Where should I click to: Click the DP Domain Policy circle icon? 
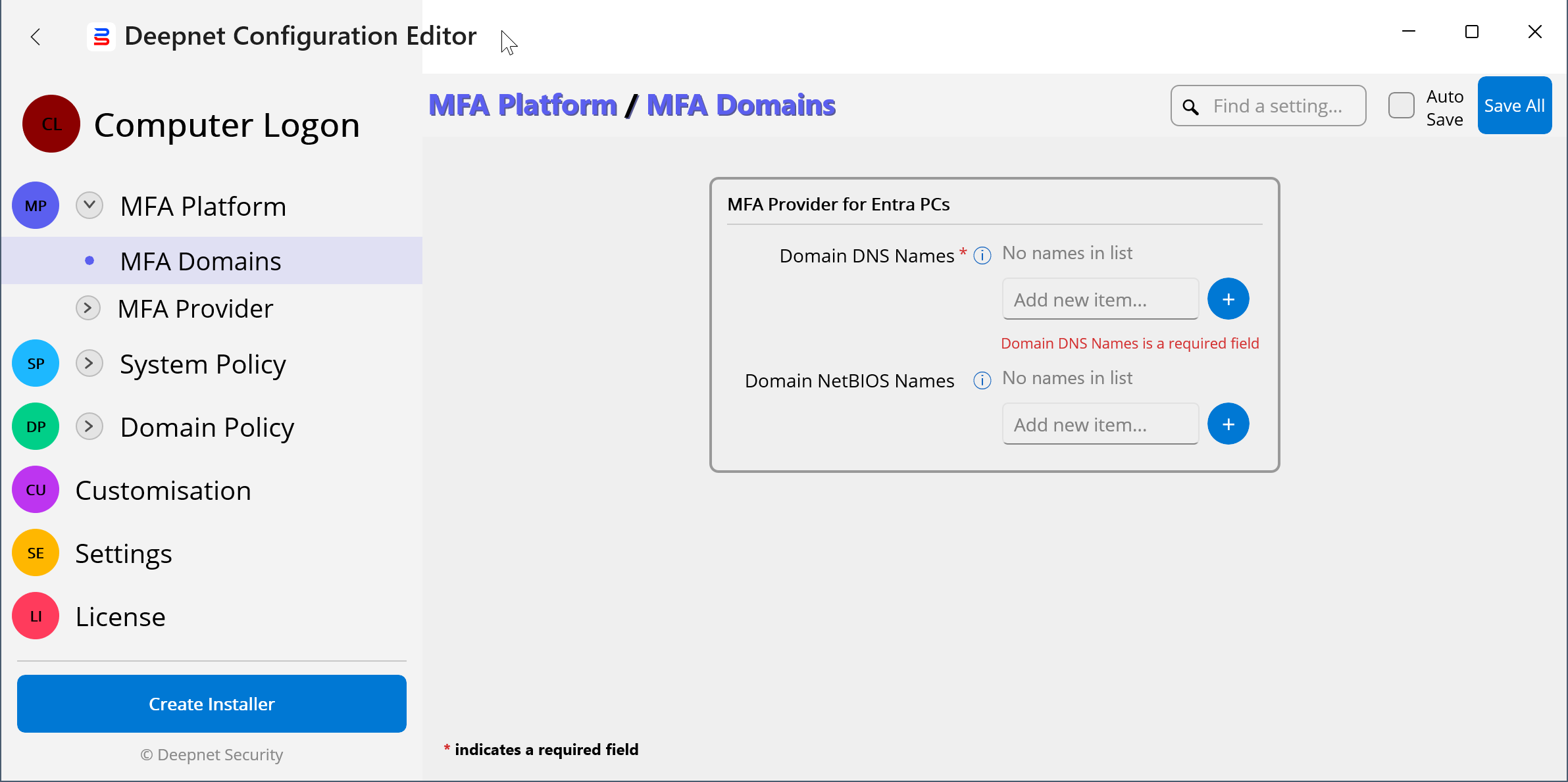pyautogui.click(x=36, y=427)
